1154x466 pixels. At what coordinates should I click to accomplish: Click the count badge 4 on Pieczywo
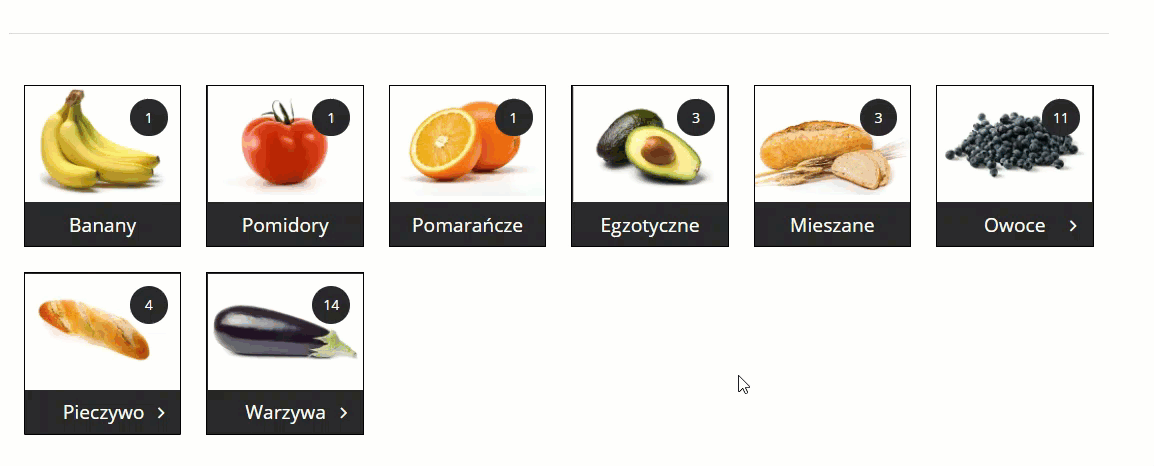[149, 305]
